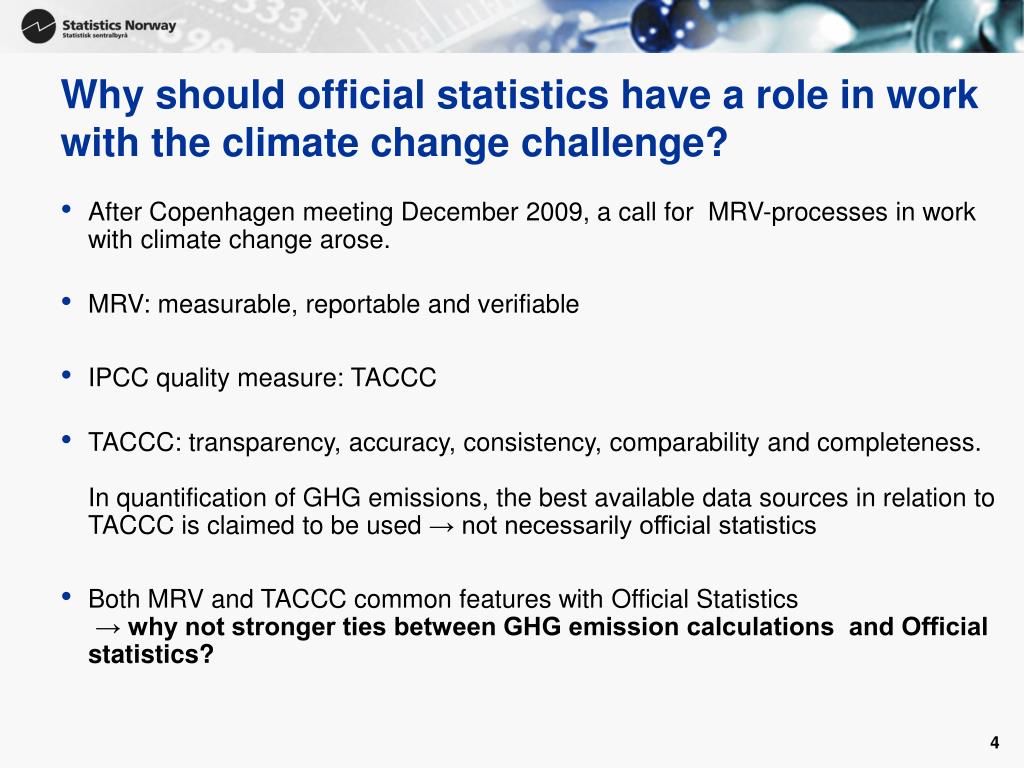Click the bullet dot beside IPCC quality measure
The image size is (1024, 768).
pyautogui.click(x=66, y=376)
